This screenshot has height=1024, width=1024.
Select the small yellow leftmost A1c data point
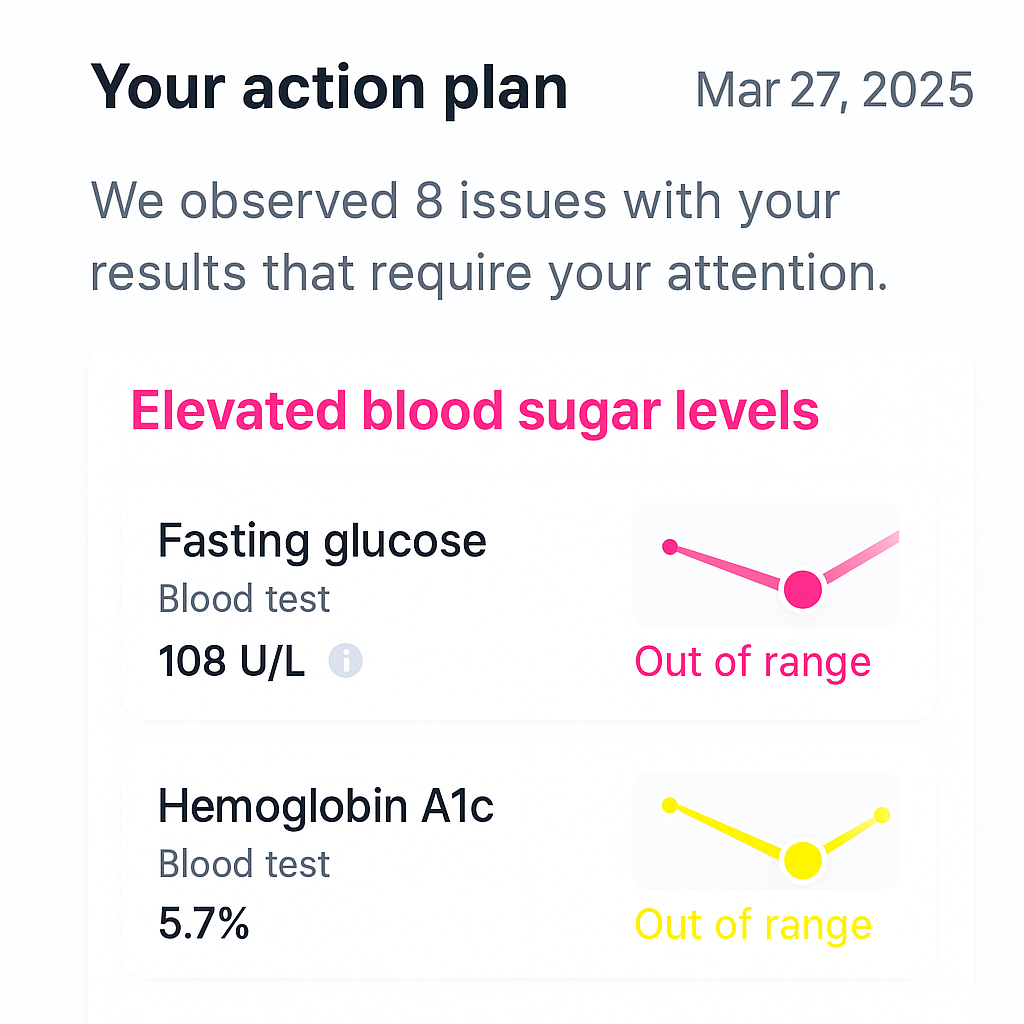pos(669,805)
